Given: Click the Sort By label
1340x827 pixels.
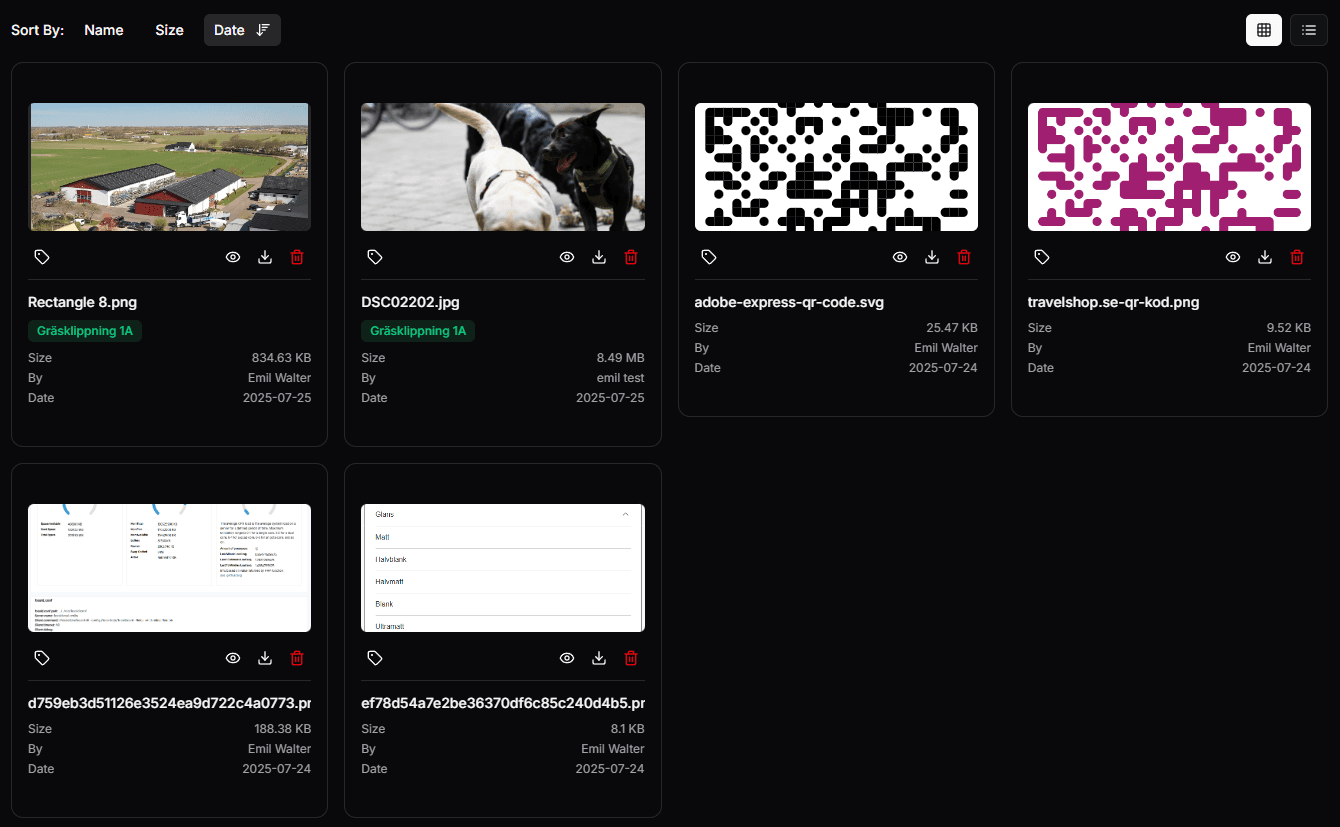Looking at the screenshot, I should pos(37,30).
